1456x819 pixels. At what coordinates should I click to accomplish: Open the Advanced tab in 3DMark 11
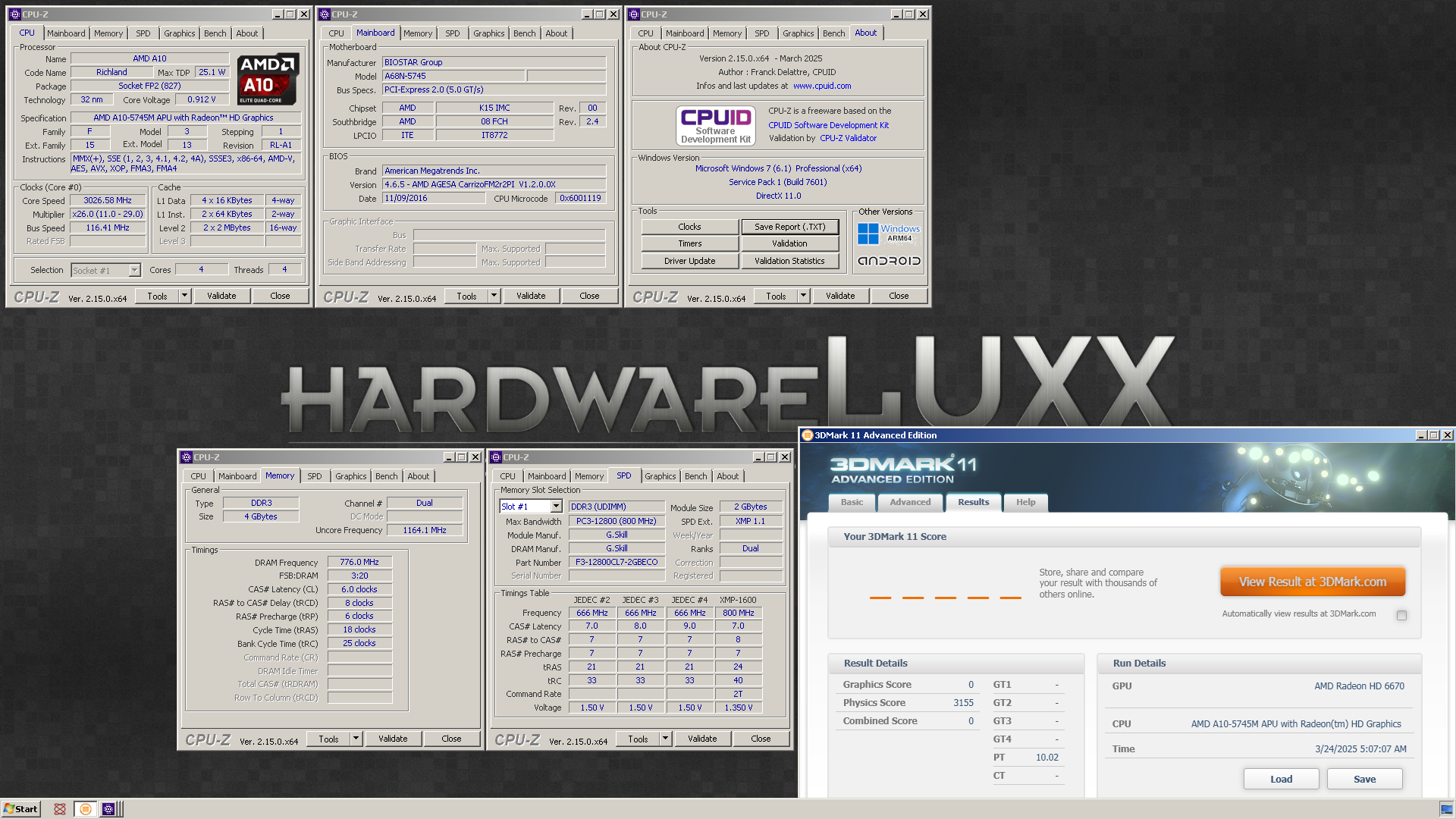point(910,503)
